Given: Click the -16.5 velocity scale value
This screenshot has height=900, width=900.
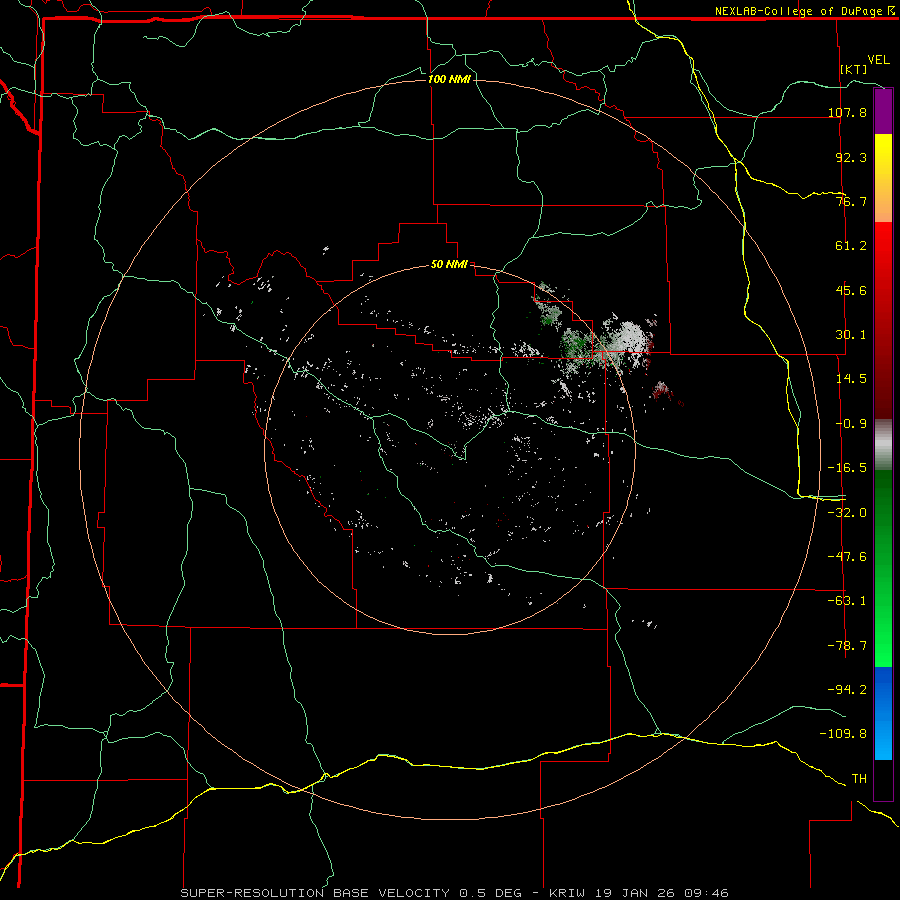Looking at the screenshot, I should click(x=847, y=468).
